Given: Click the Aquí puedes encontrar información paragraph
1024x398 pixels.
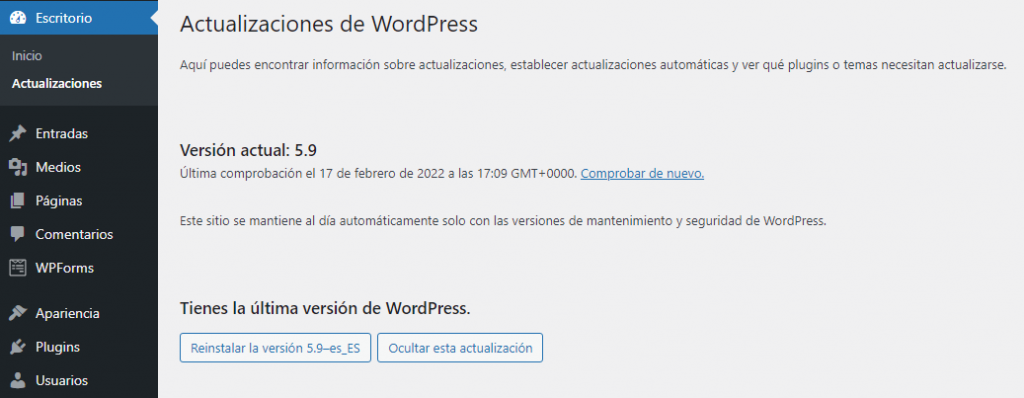Looking at the screenshot, I should point(594,65).
